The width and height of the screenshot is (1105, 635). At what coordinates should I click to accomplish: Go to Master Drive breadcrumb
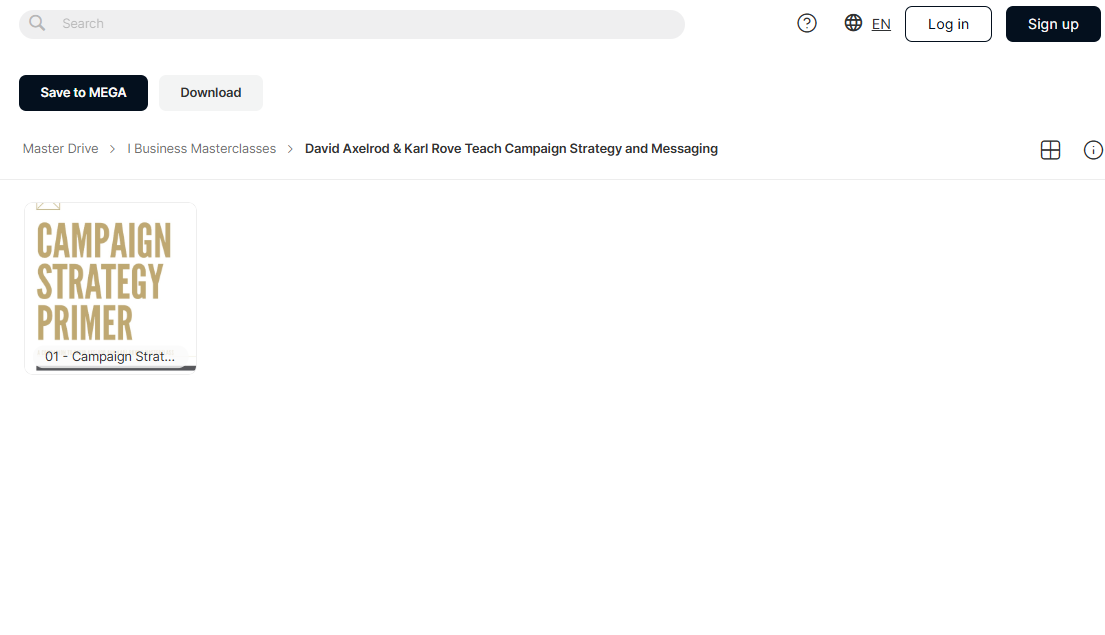click(x=61, y=149)
